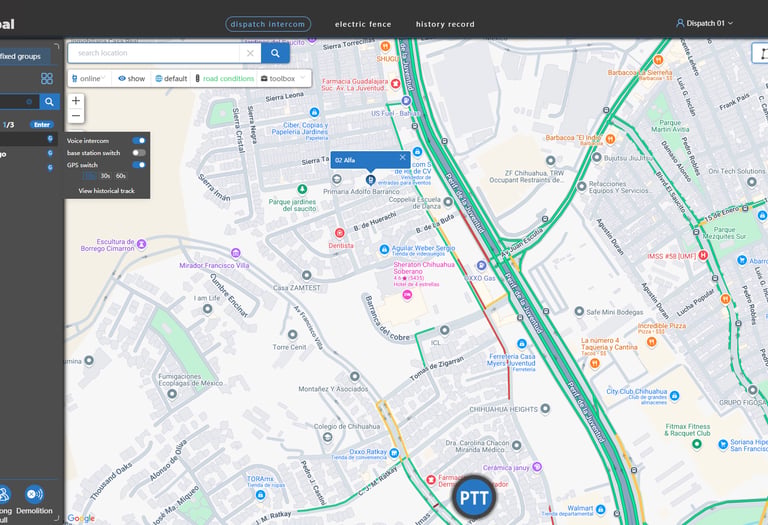Click the Sheraton Chihuahua Soberano hotel pin
The width and height of the screenshot is (768, 525).
click(x=407, y=294)
